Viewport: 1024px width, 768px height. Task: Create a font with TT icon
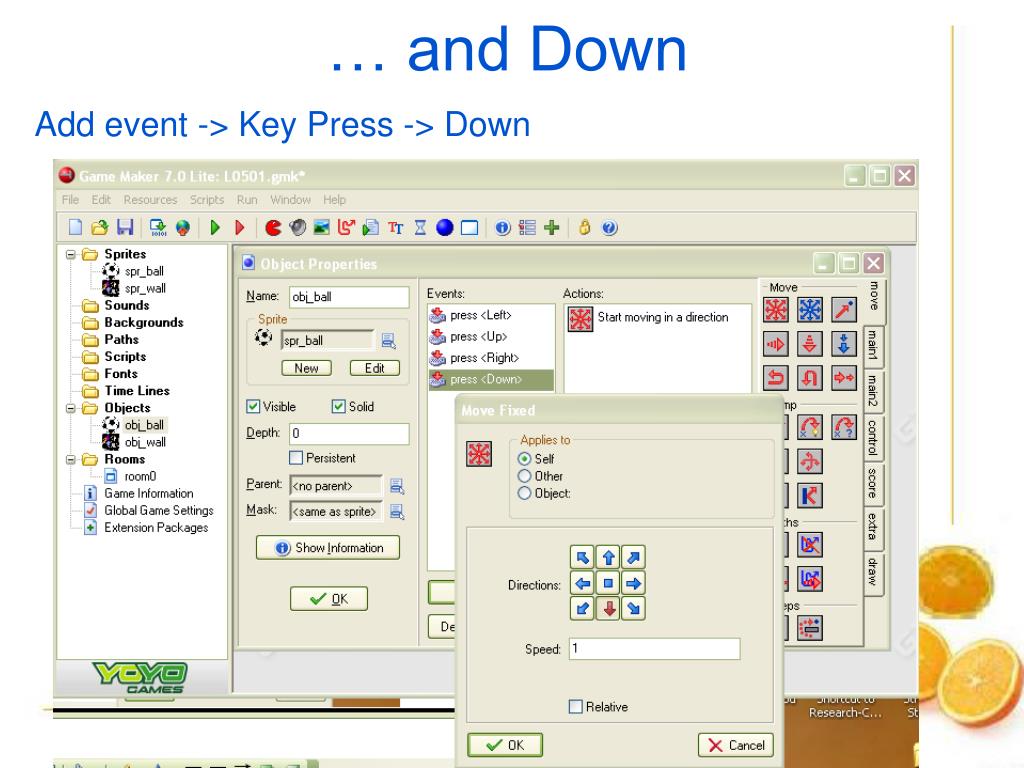pos(395,227)
